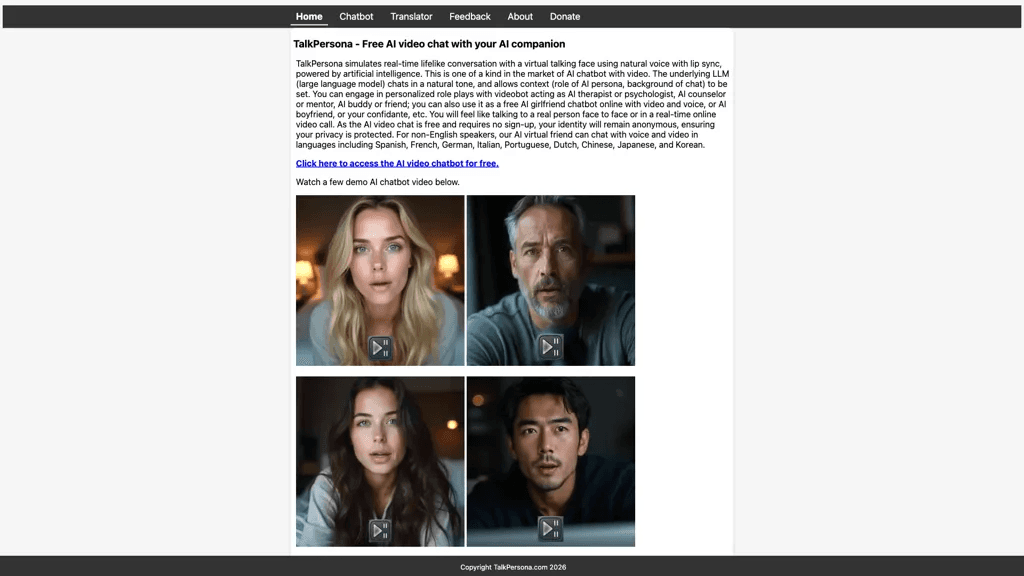Navigate to the Feedback page

(470, 16)
